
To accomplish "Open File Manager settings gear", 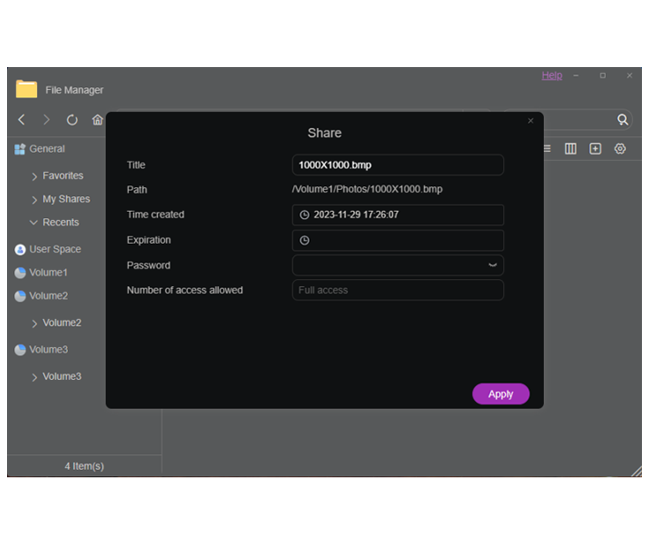I will pos(620,149).
